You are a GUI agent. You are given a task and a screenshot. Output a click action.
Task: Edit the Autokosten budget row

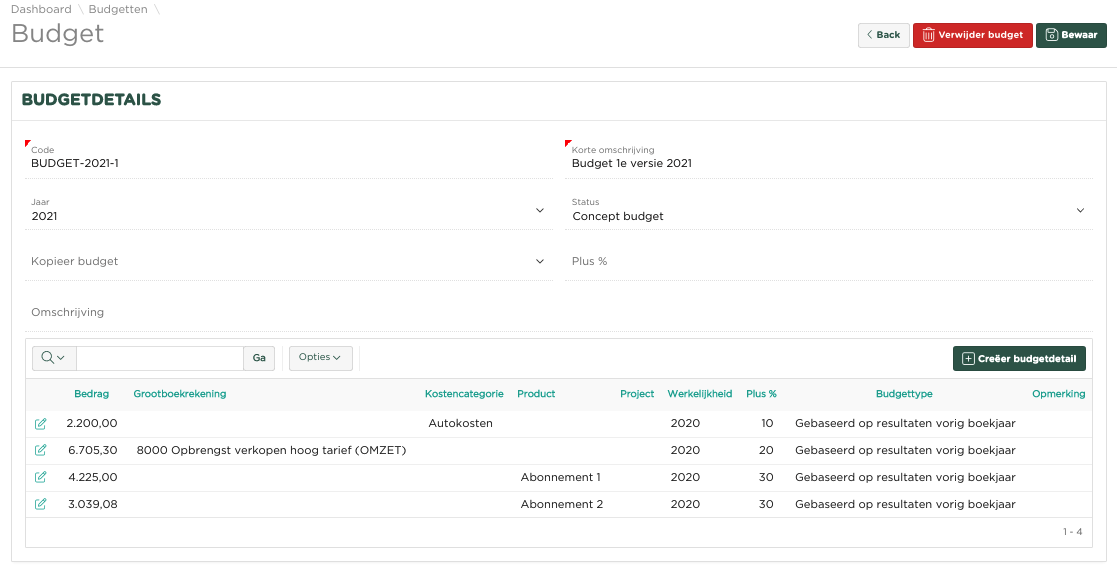(40, 424)
